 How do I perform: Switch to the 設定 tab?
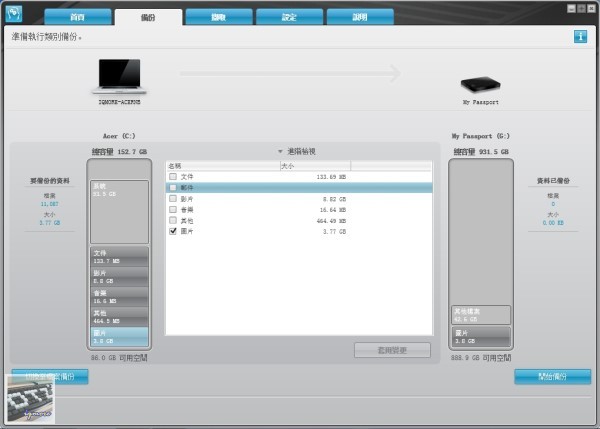click(x=289, y=17)
